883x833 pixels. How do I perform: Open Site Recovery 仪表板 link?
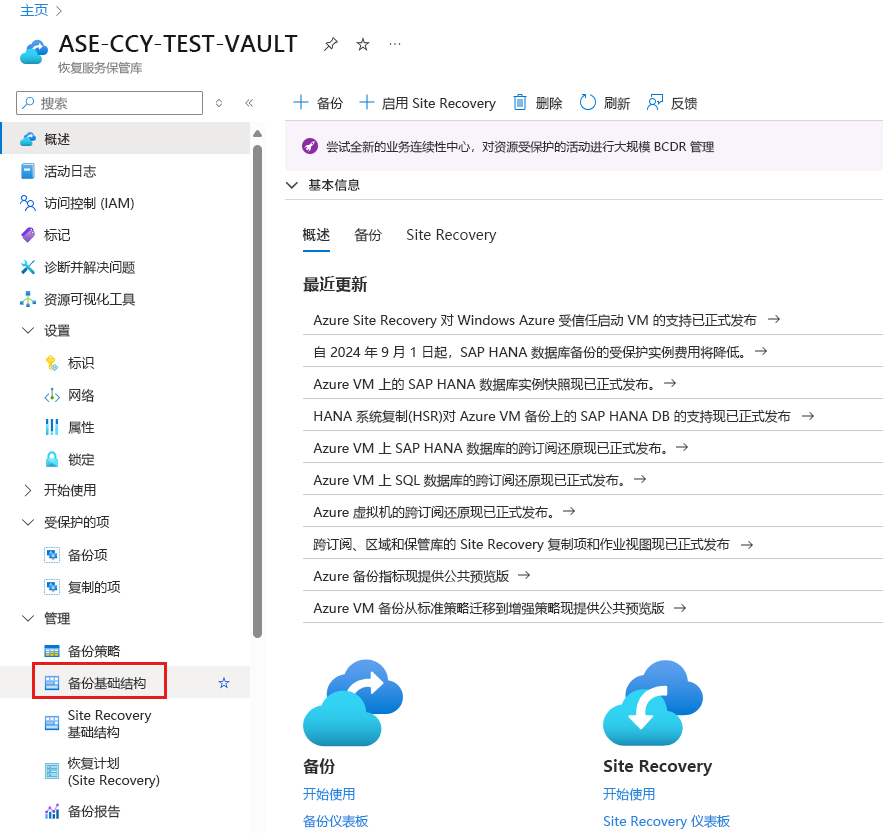coord(666,821)
